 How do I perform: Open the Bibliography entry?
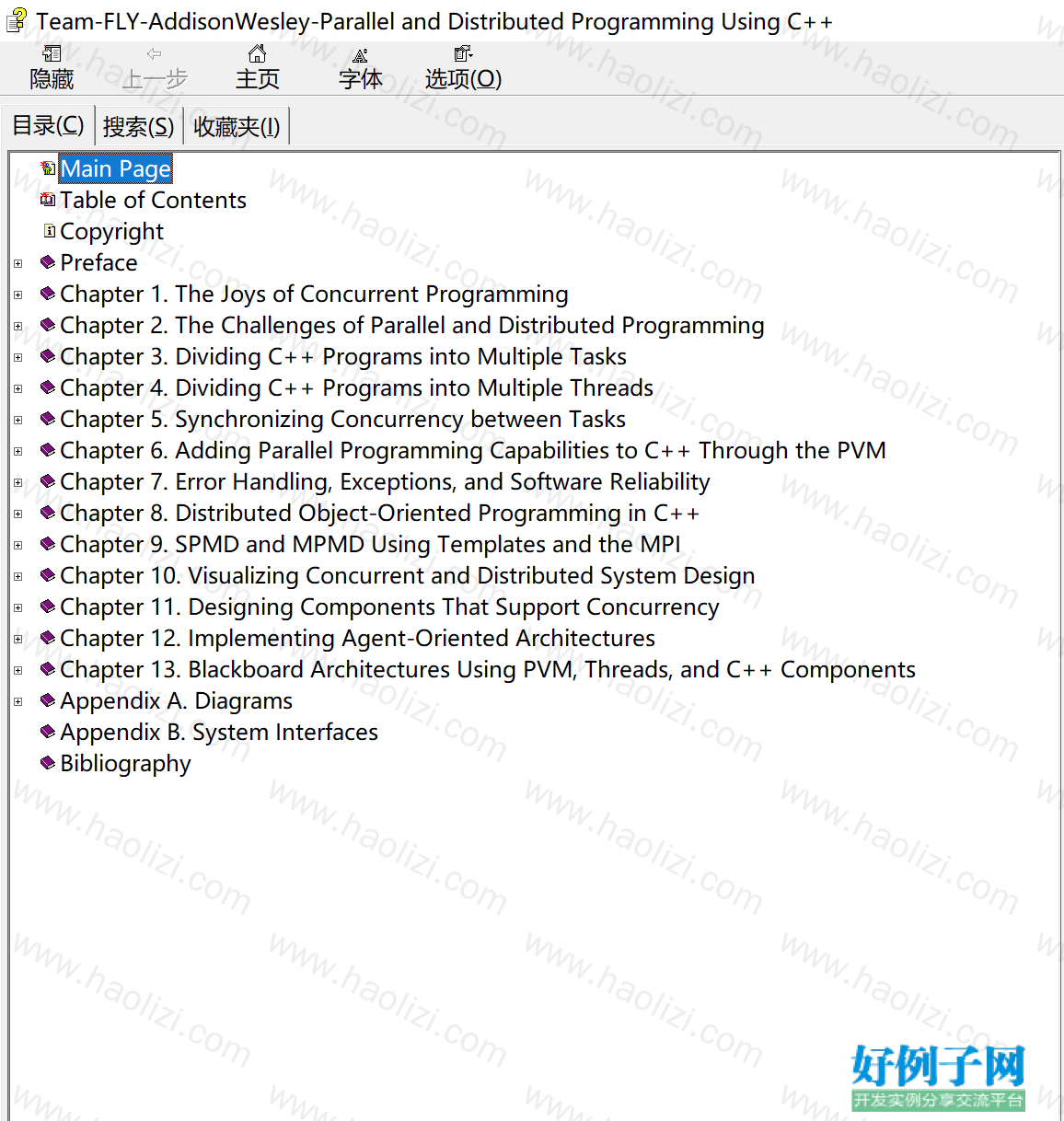(x=125, y=763)
